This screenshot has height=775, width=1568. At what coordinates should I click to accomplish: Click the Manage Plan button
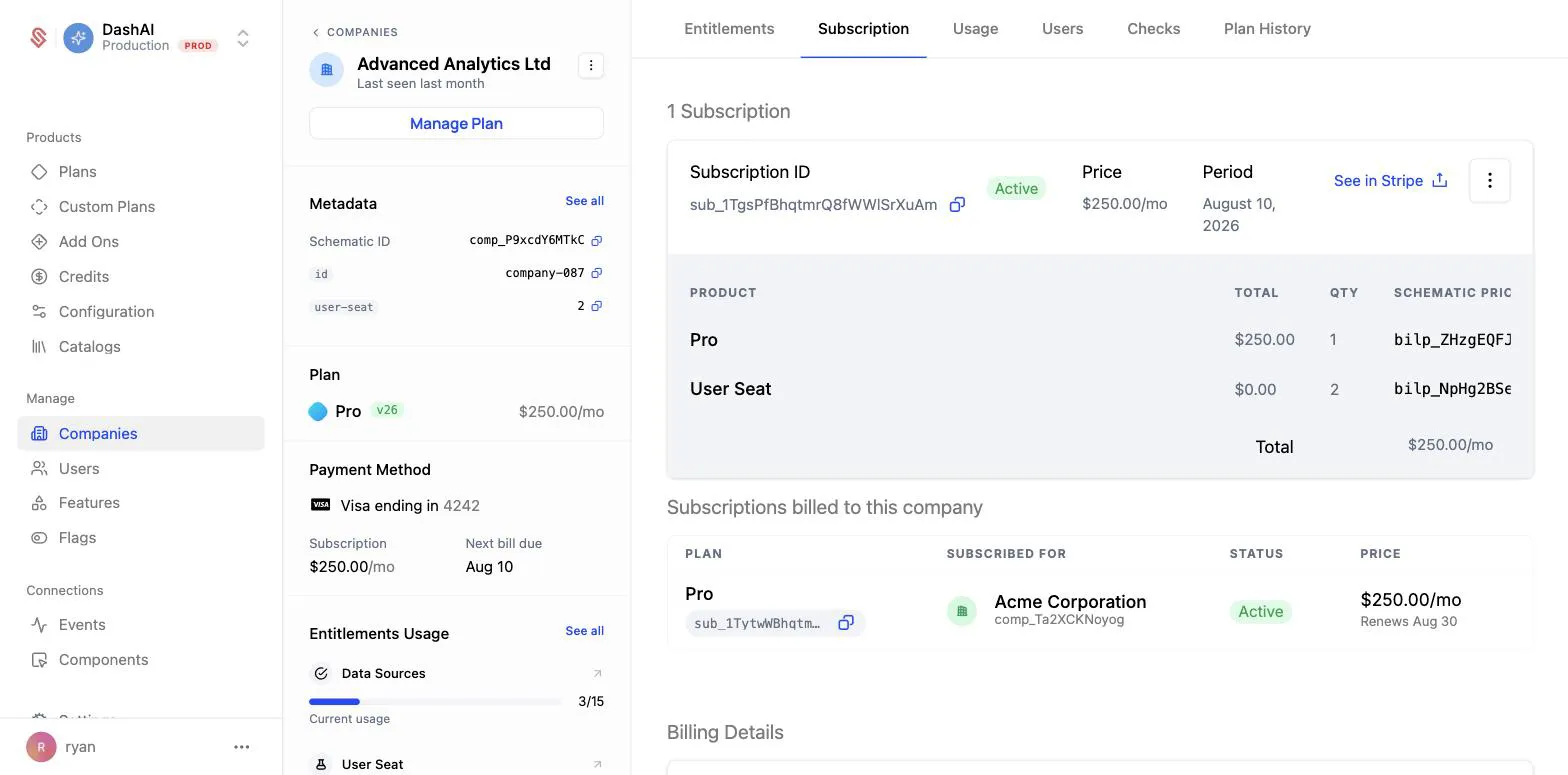click(x=456, y=123)
